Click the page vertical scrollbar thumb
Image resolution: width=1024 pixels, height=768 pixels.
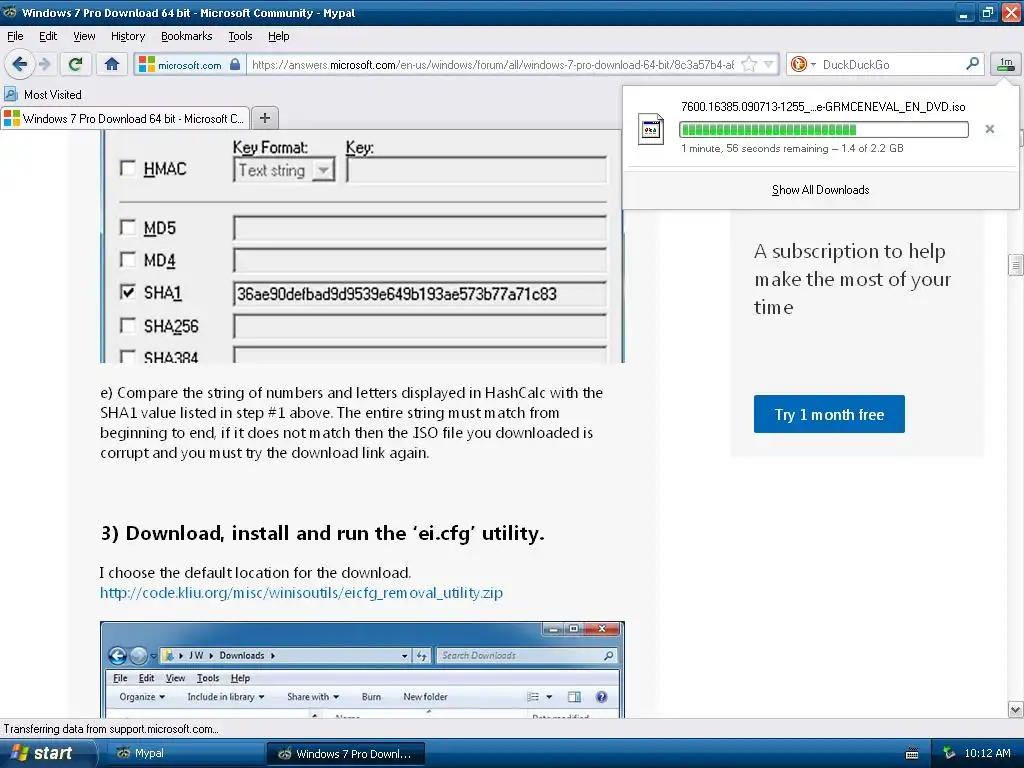coord(1015,264)
